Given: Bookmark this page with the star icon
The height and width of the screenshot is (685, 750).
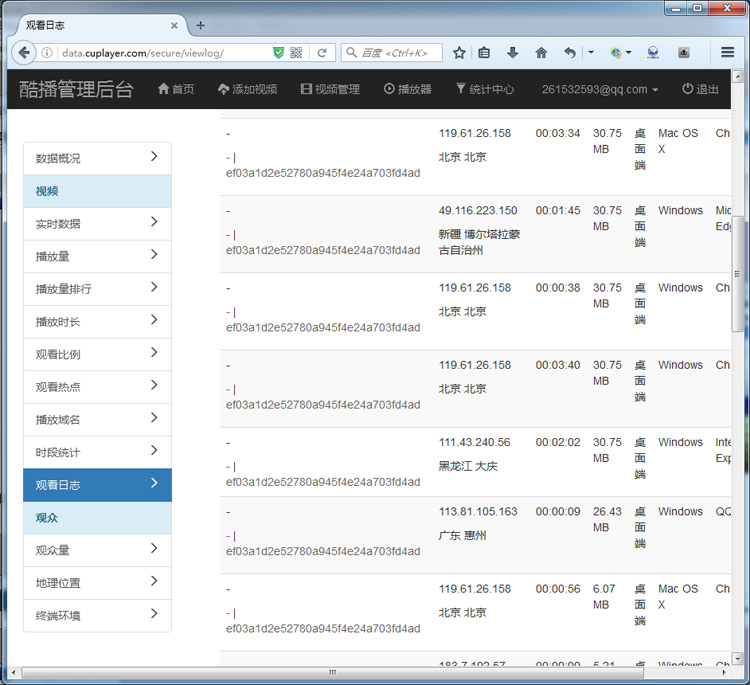Looking at the screenshot, I should click(x=459, y=53).
